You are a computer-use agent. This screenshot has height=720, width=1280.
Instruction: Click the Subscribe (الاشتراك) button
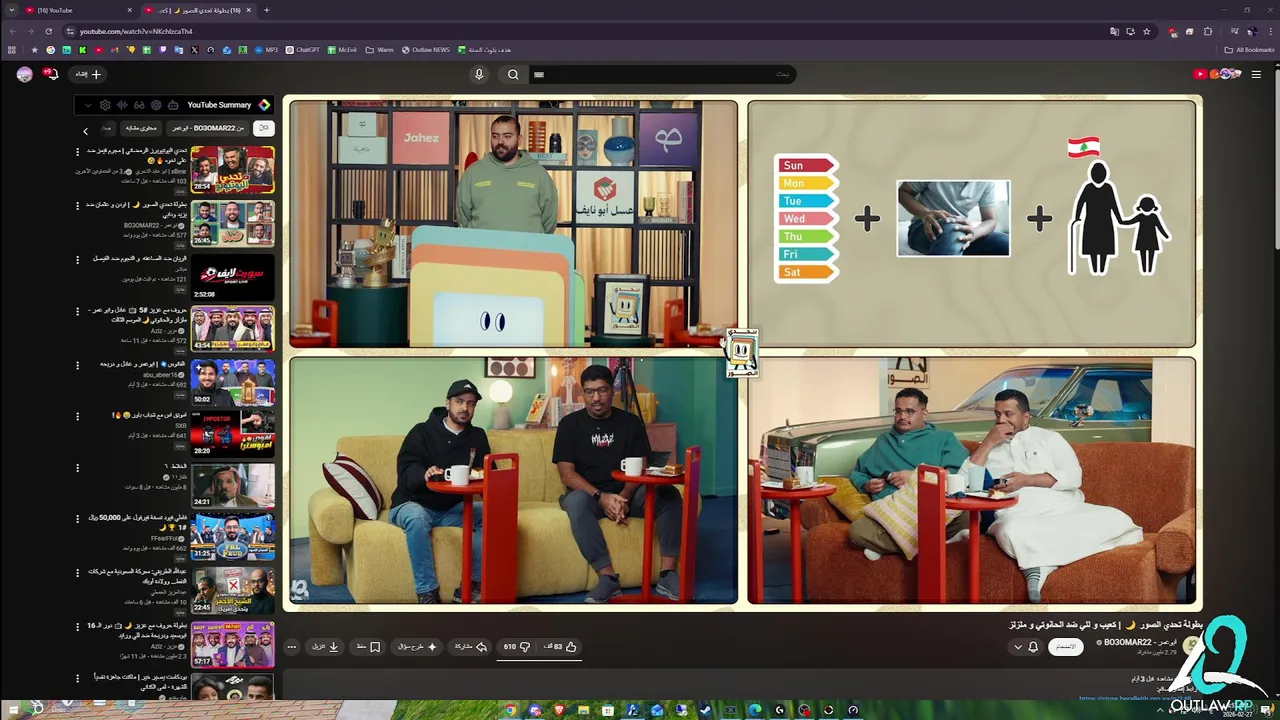click(1066, 647)
